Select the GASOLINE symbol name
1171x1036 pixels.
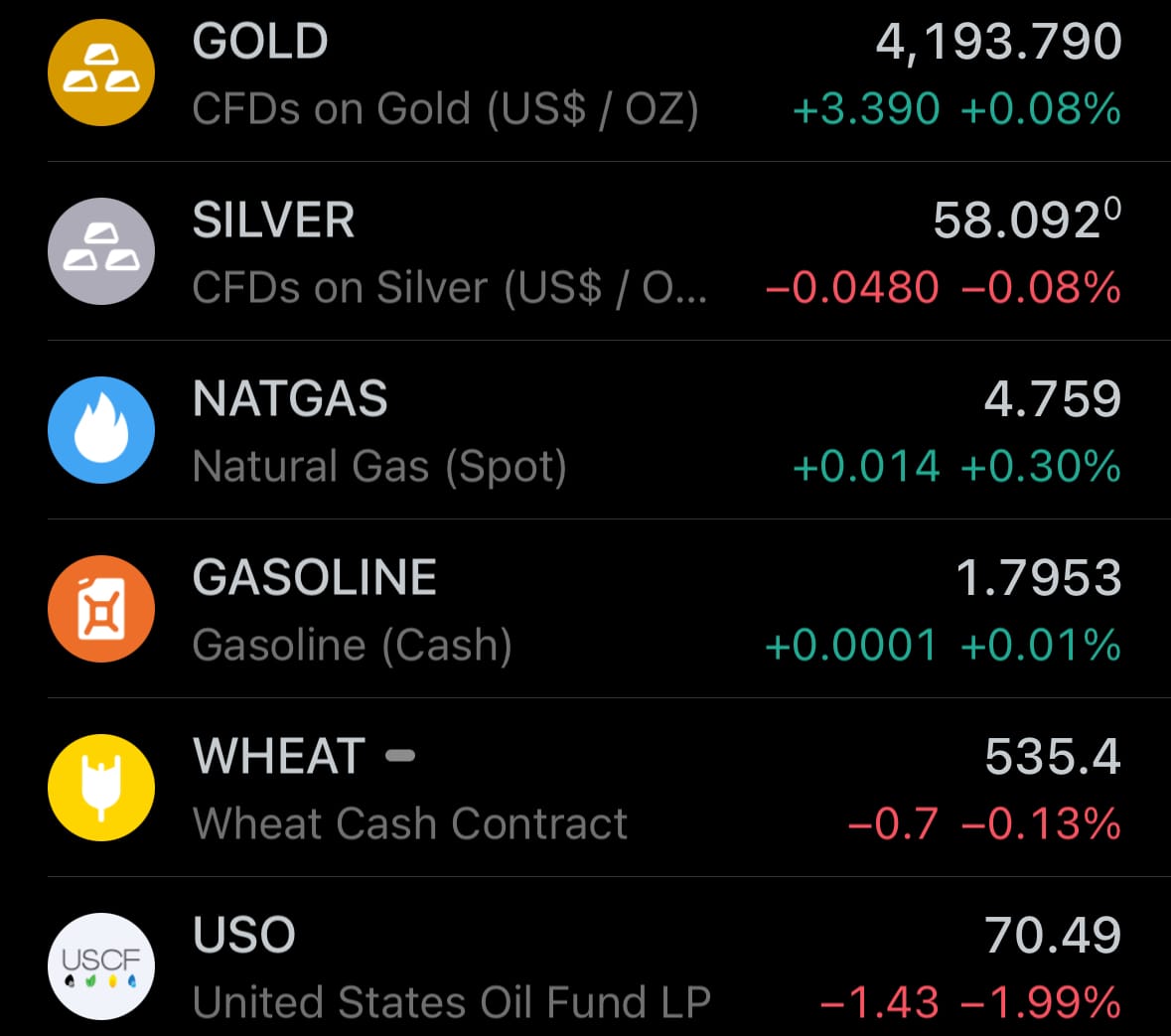click(314, 578)
